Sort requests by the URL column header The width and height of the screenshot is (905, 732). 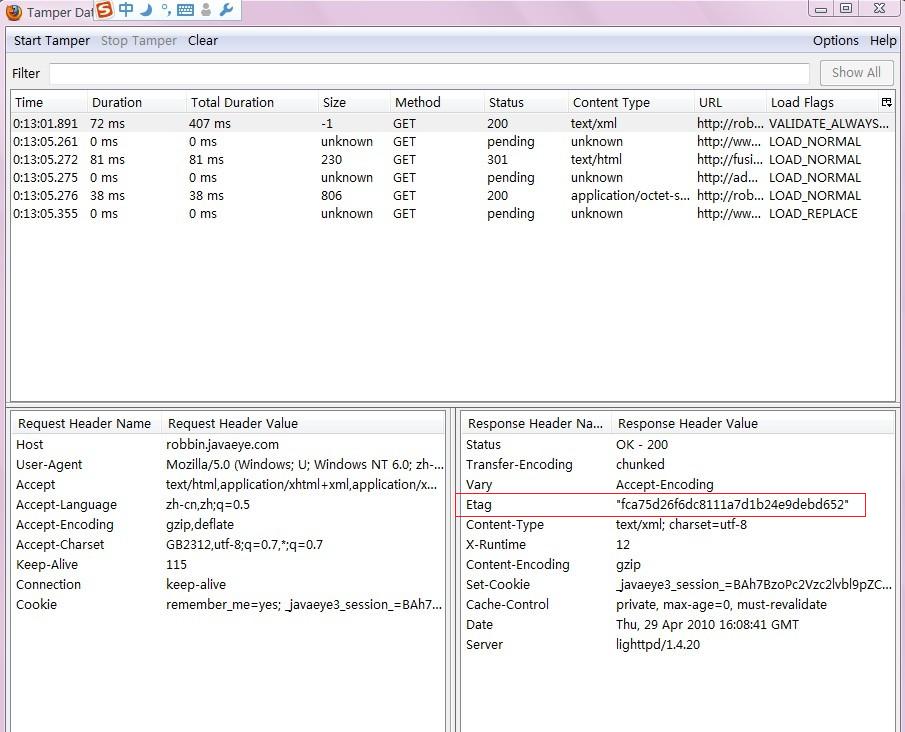710,102
